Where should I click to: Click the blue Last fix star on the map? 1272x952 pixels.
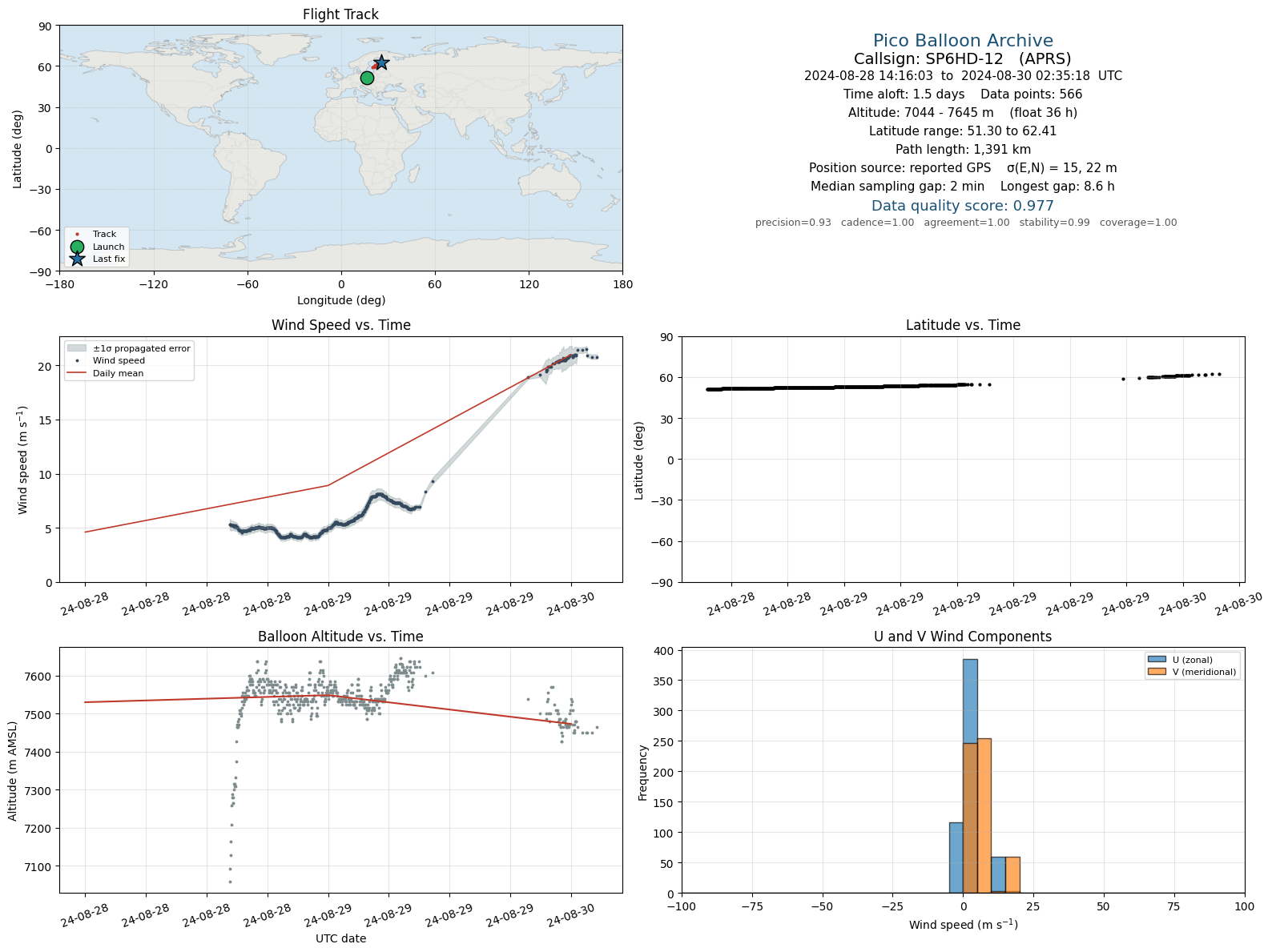(x=381, y=62)
